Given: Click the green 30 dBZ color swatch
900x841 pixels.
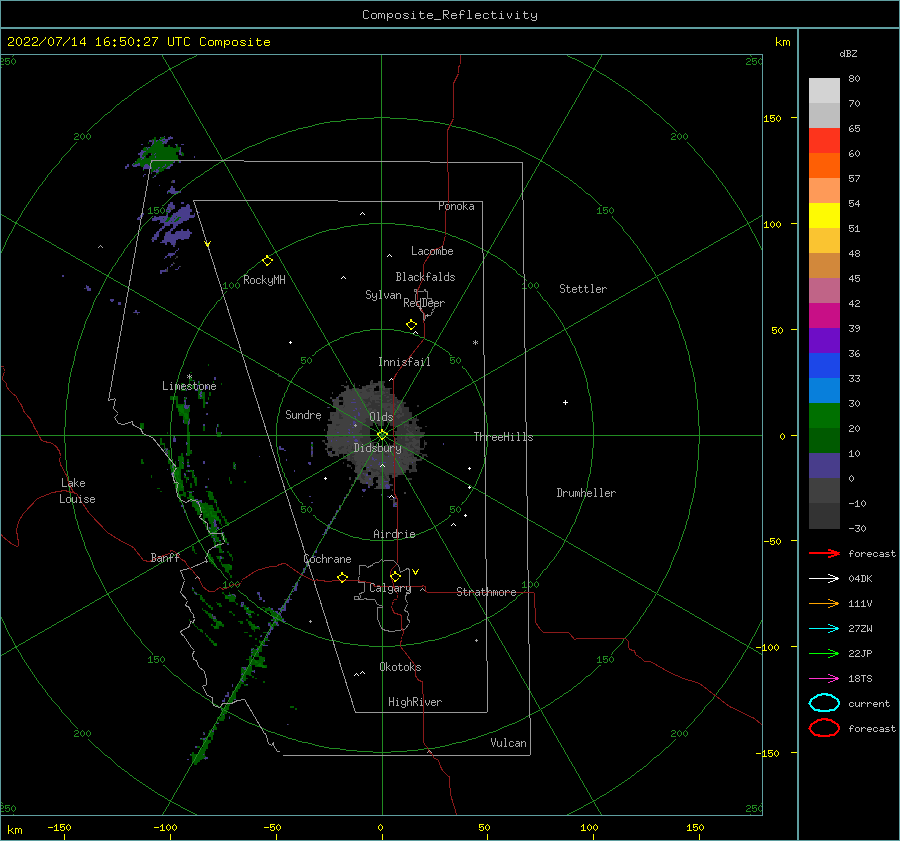Looking at the screenshot, I should (824, 416).
